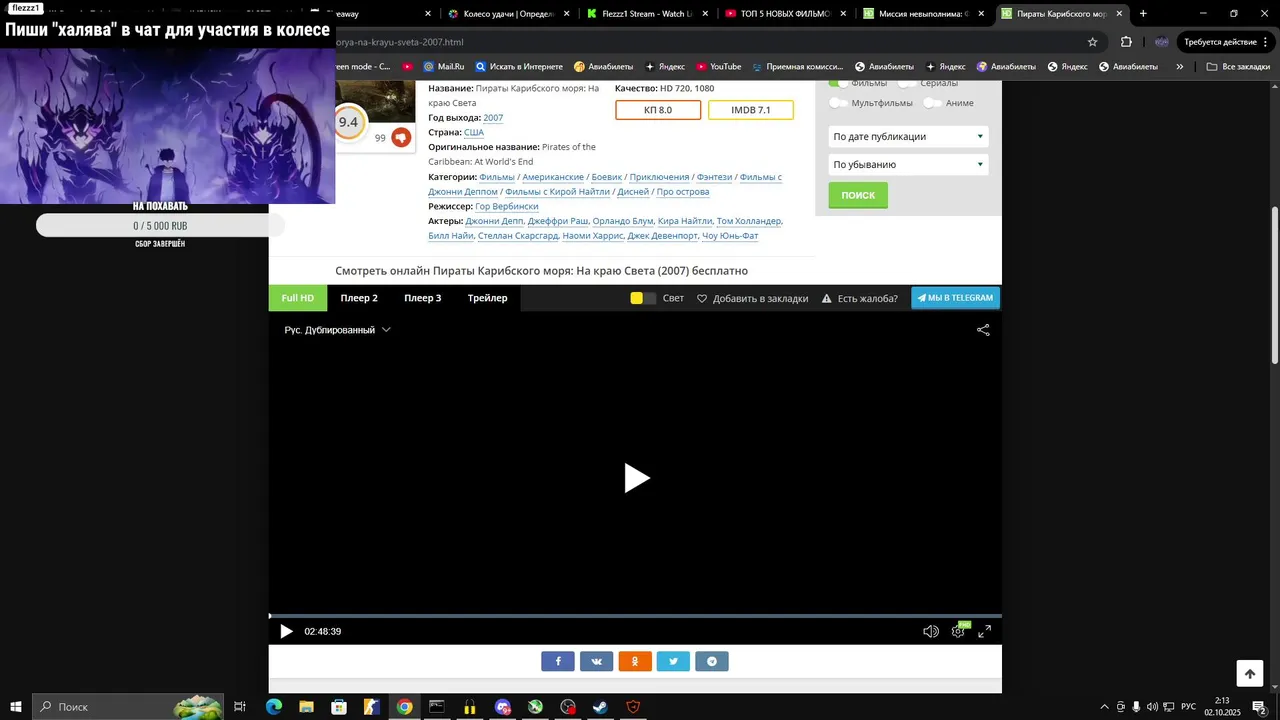Open File Explorer from the taskbar
Screen dimensions: 1280x720
tap(306, 707)
